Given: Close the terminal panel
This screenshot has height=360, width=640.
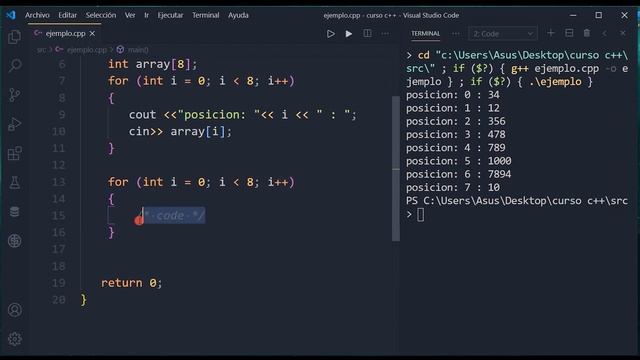Looking at the screenshot, I should 622,33.
